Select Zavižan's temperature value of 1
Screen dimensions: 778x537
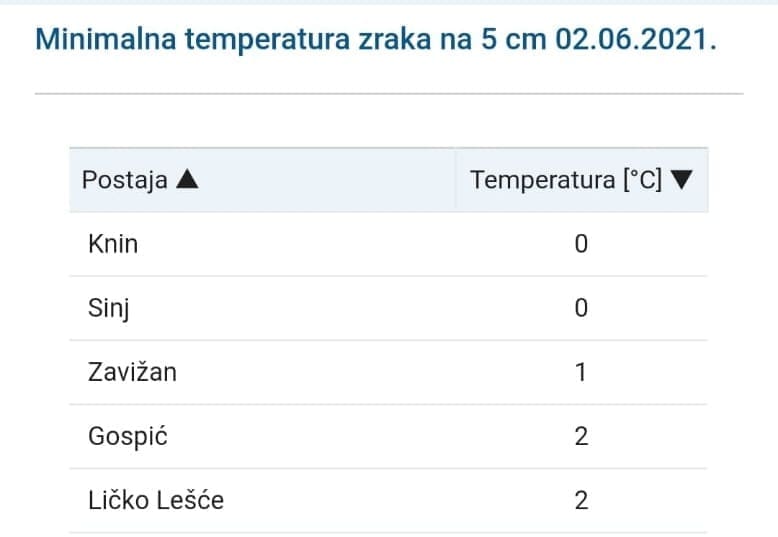(581, 372)
